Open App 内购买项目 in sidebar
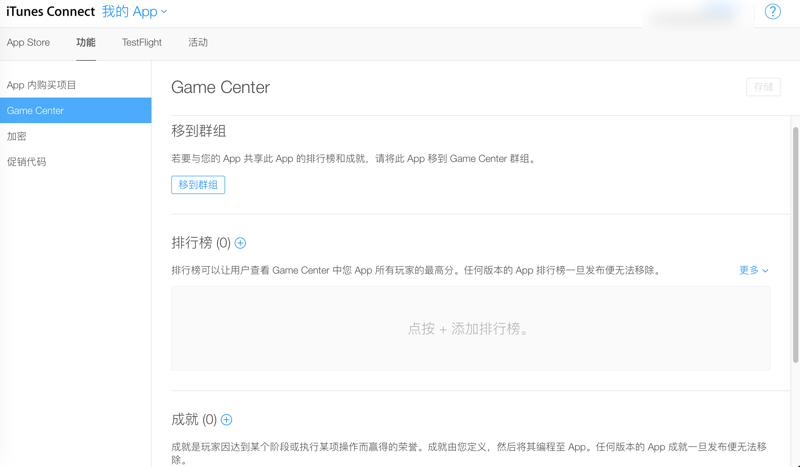This screenshot has width=800, height=467. tap(76, 85)
